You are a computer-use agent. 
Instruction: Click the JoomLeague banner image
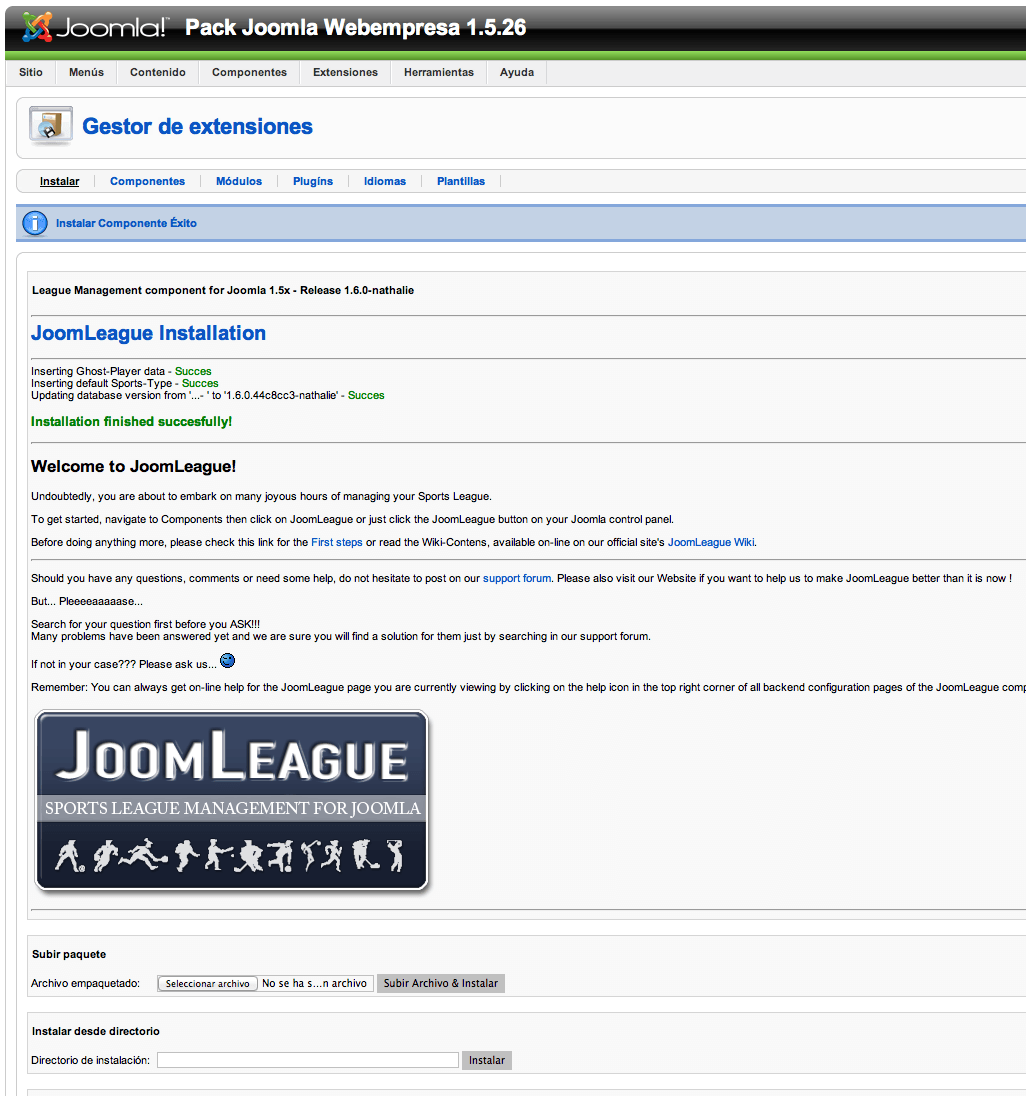(x=231, y=800)
